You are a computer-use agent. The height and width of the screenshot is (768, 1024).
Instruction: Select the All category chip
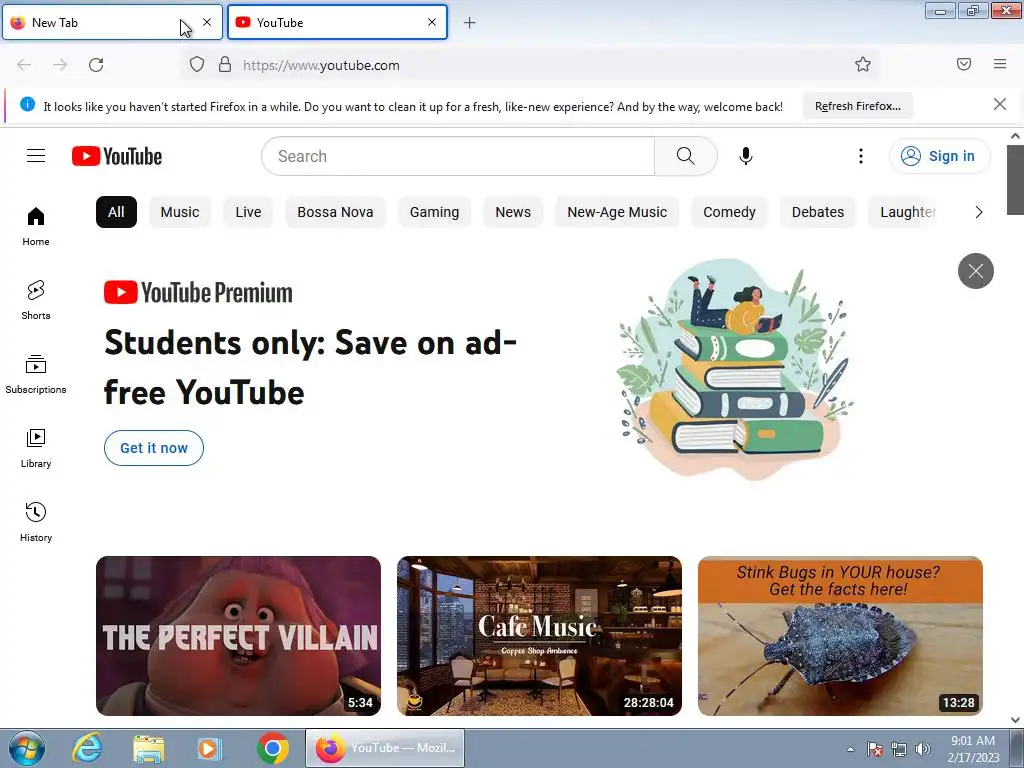[x=116, y=212]
